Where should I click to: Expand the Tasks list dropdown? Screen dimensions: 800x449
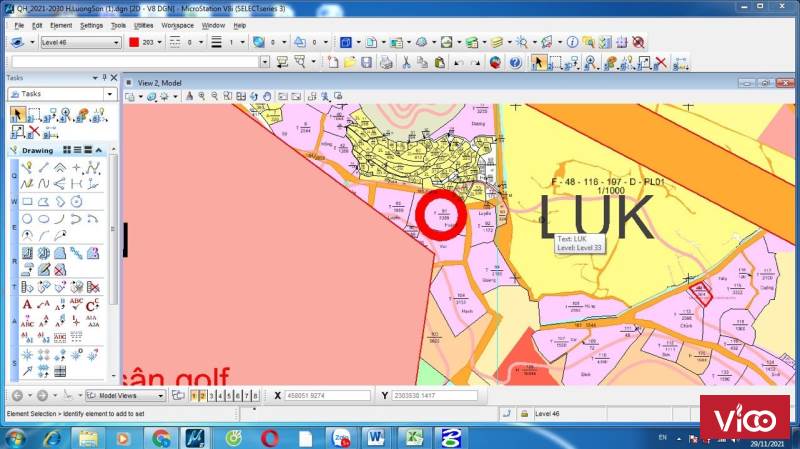[110, 94]
